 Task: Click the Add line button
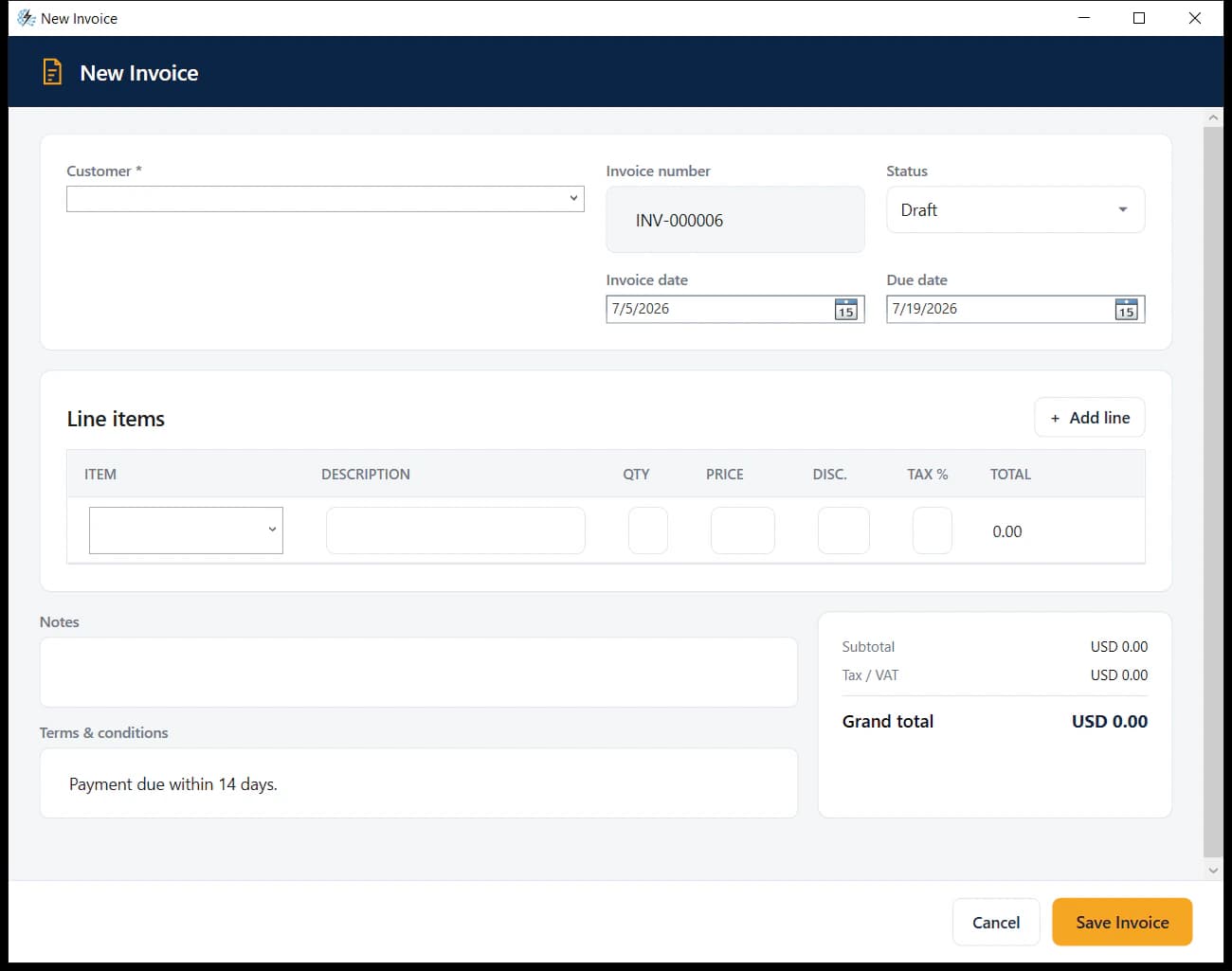coord(1089,418)
